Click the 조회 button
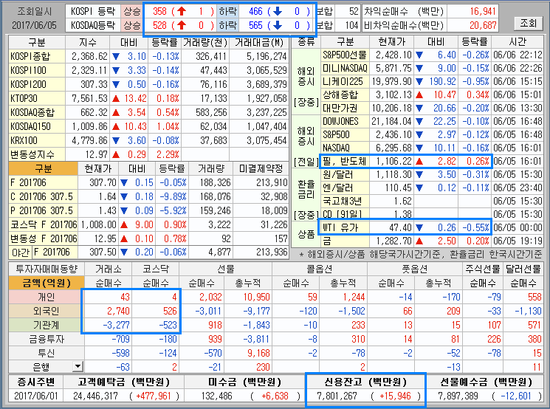This screenshot has height=409, width=550. pyautogui.click(x=528, y=24)
